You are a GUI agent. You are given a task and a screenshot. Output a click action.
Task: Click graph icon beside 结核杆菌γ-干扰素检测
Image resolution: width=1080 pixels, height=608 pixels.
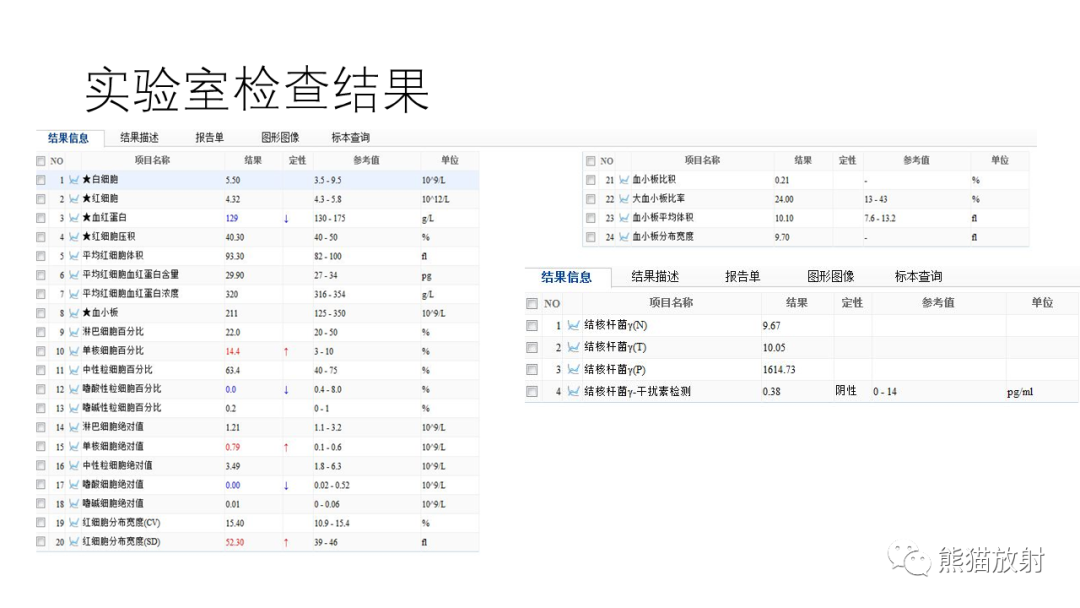coord(573,392)
